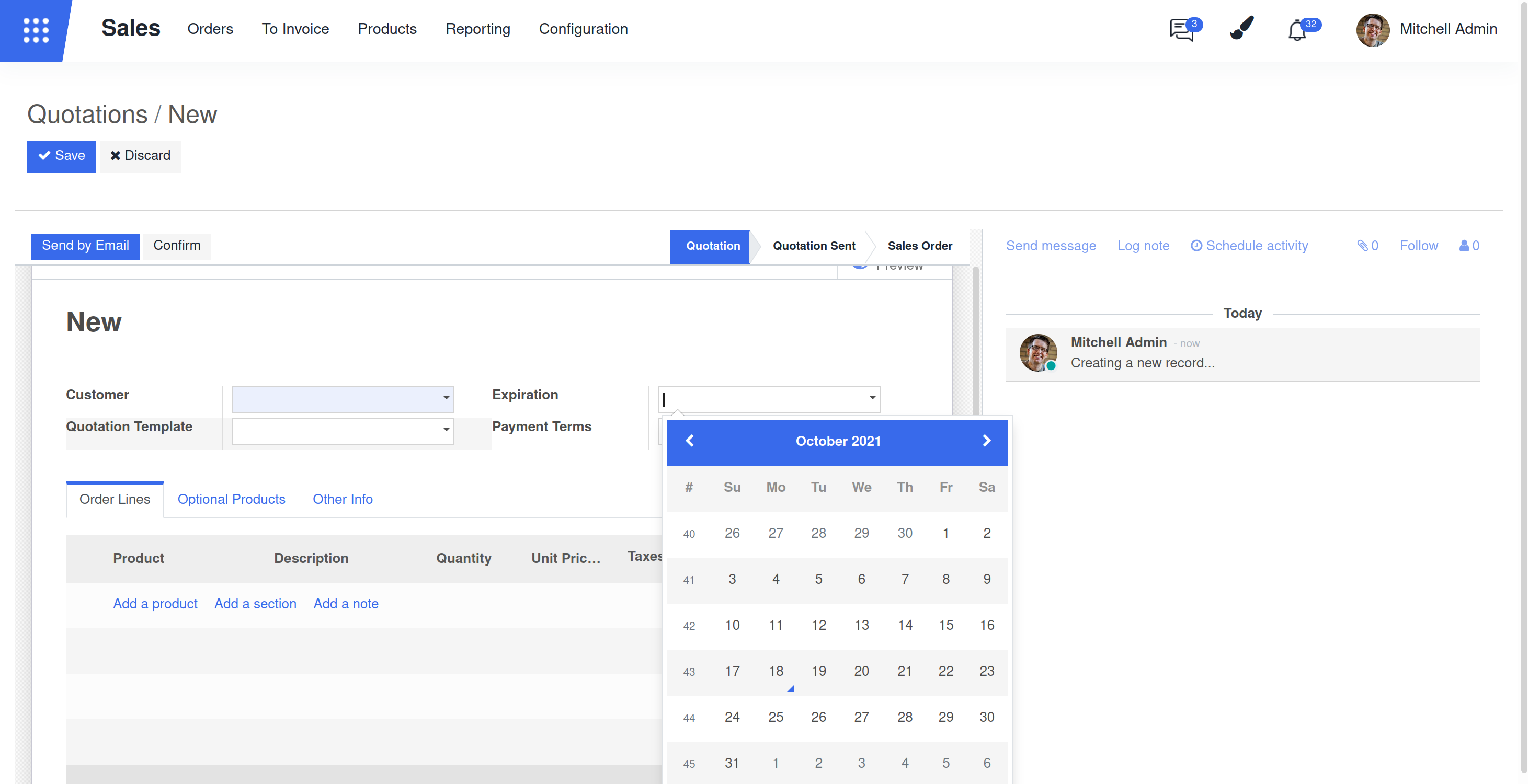Click the paperclip attachments icon
This screenshot has width=1528, height=784.
click(x=1363, y=246)
